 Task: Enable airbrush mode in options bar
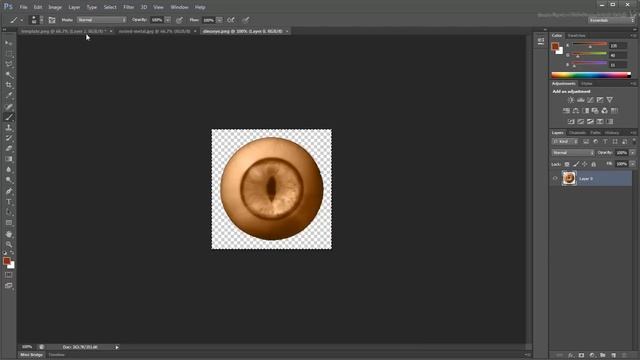click(231, 20)
